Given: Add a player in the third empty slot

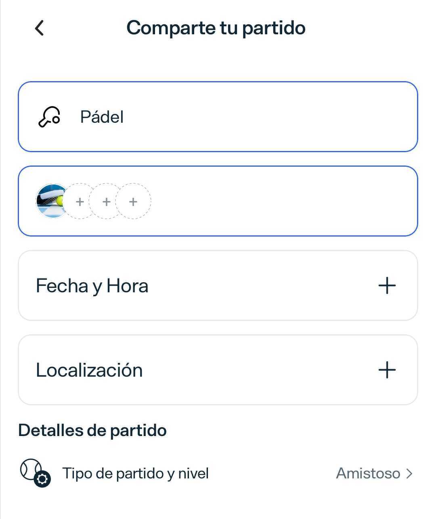Looking at the screenshot, I should pyautogui.click(x=133, y=201).
